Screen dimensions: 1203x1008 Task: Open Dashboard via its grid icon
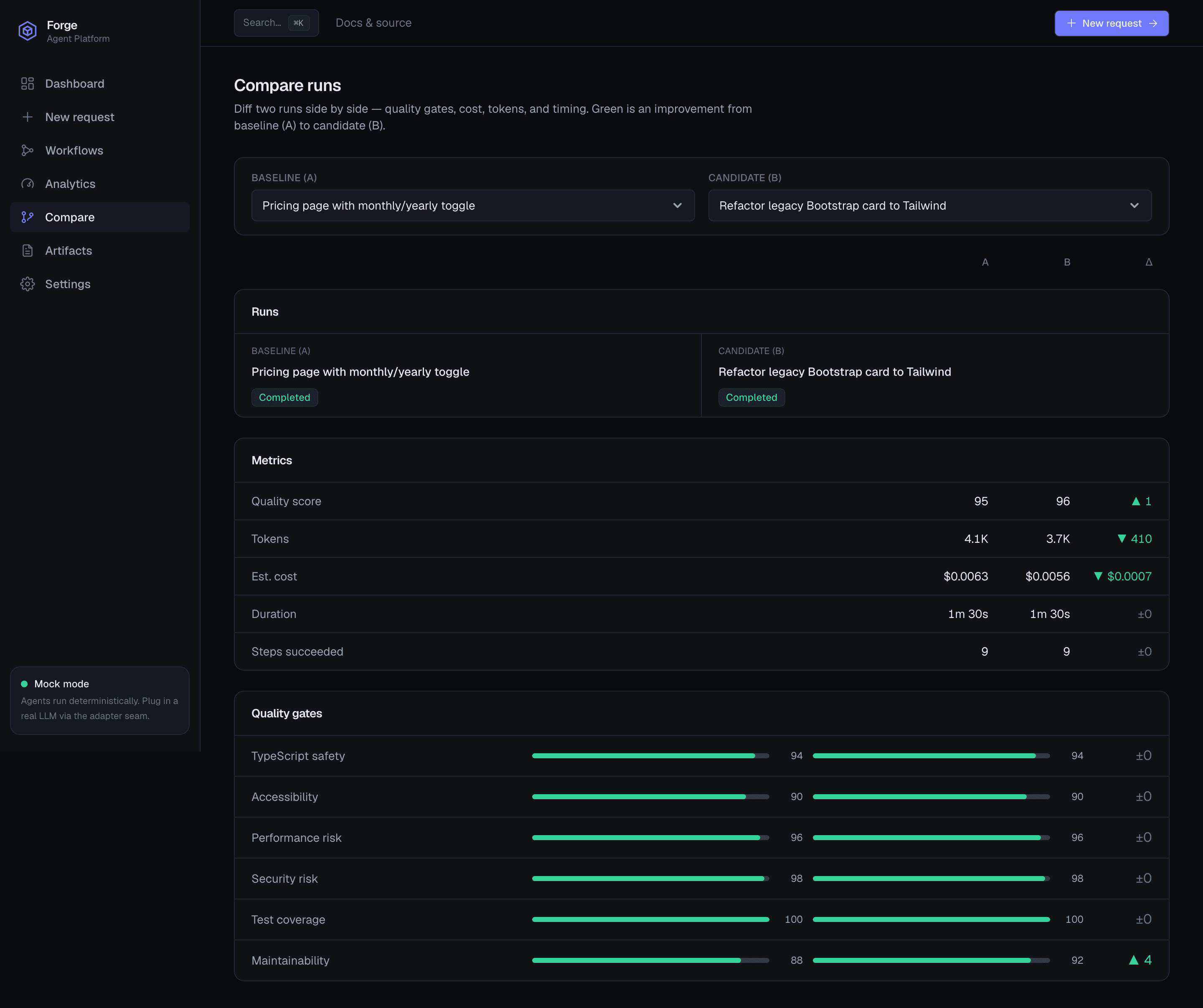(x=28, y=84)
